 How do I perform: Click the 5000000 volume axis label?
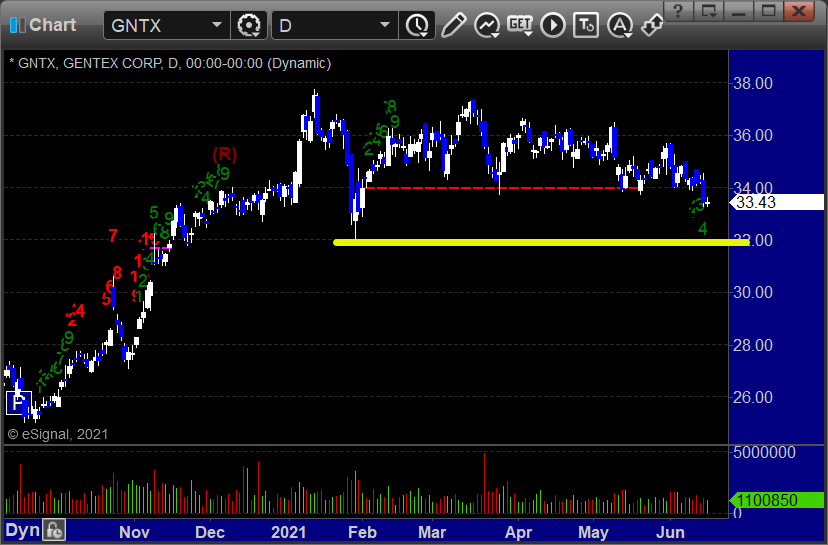point(764,453)
